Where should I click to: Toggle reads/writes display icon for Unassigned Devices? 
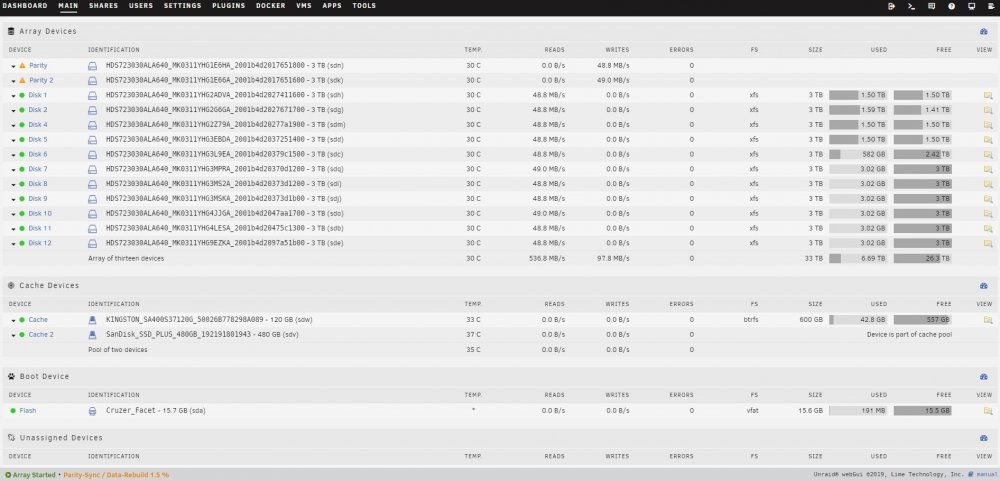[983, 438]
